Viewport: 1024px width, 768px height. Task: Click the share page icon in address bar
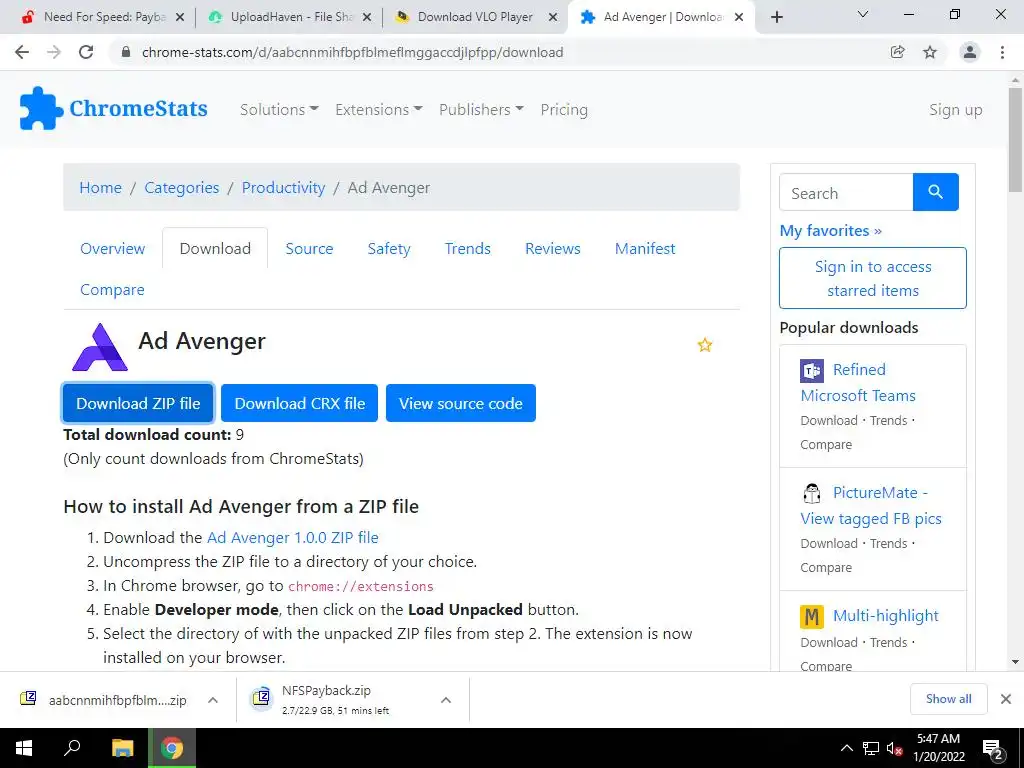[898, 52]
